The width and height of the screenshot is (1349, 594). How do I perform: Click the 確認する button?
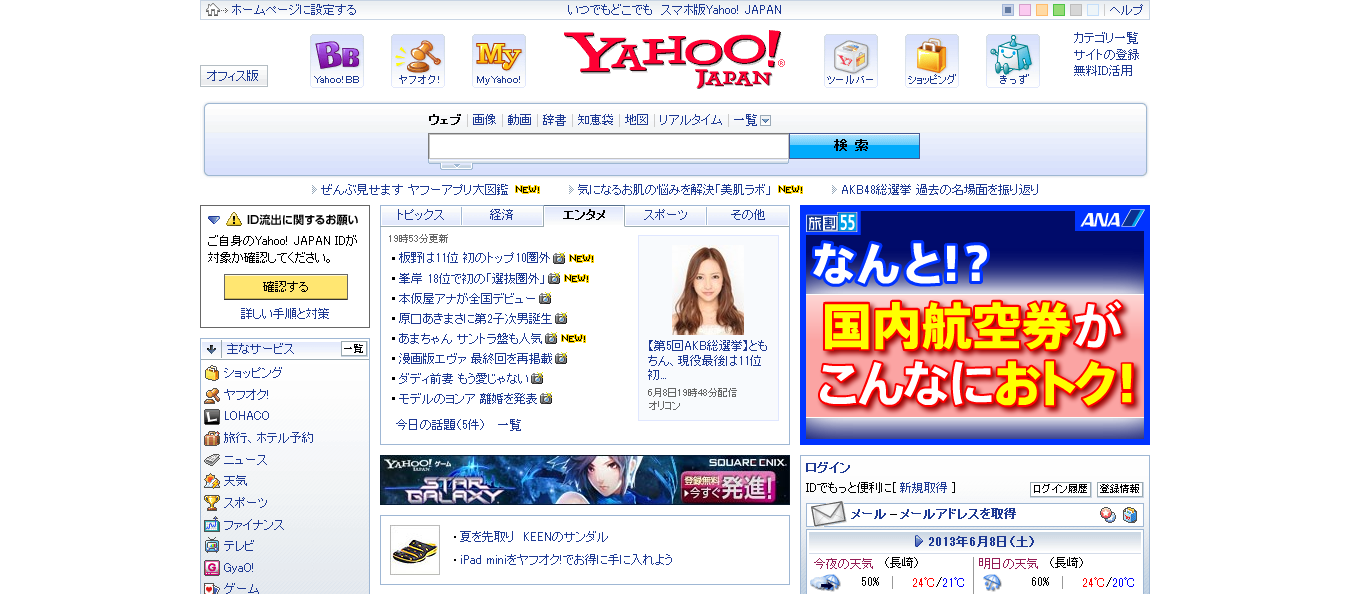point(286,287)
